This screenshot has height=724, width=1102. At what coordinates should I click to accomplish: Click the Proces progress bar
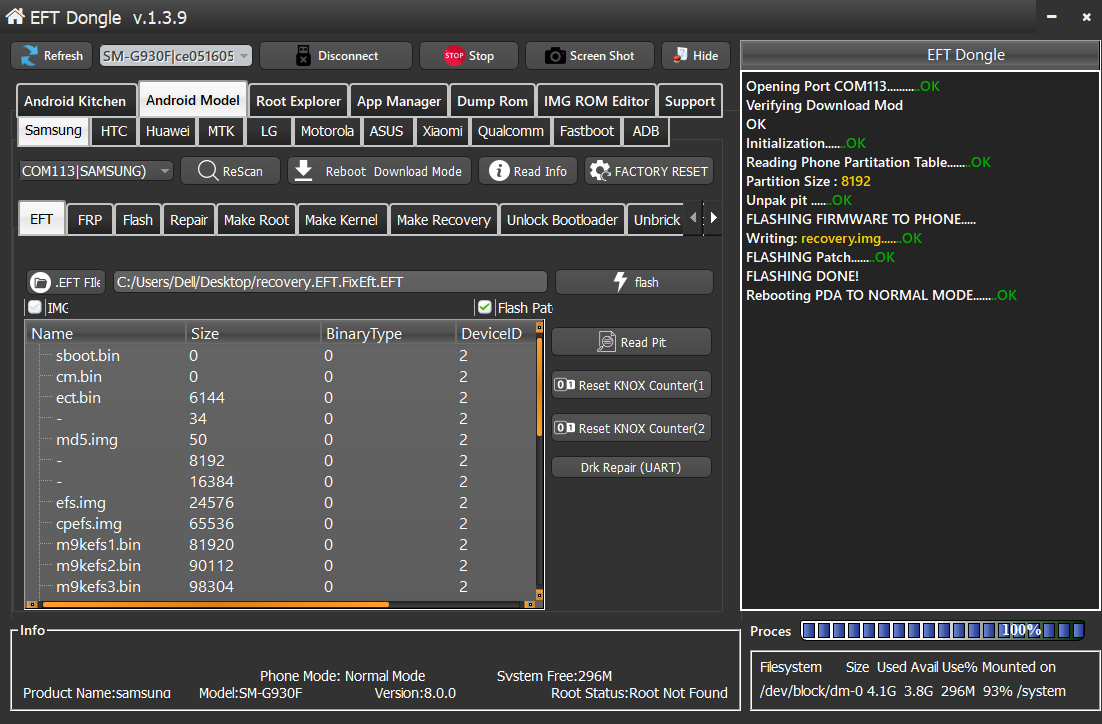(x=942, y=631)
